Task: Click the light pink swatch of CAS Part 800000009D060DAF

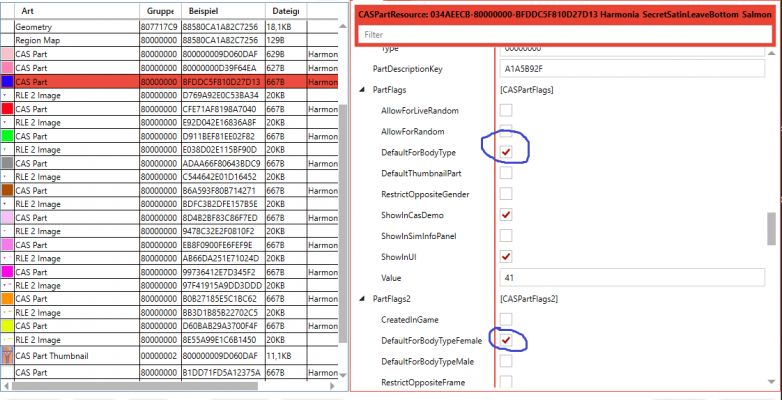Action: click(x=7, y=54)
